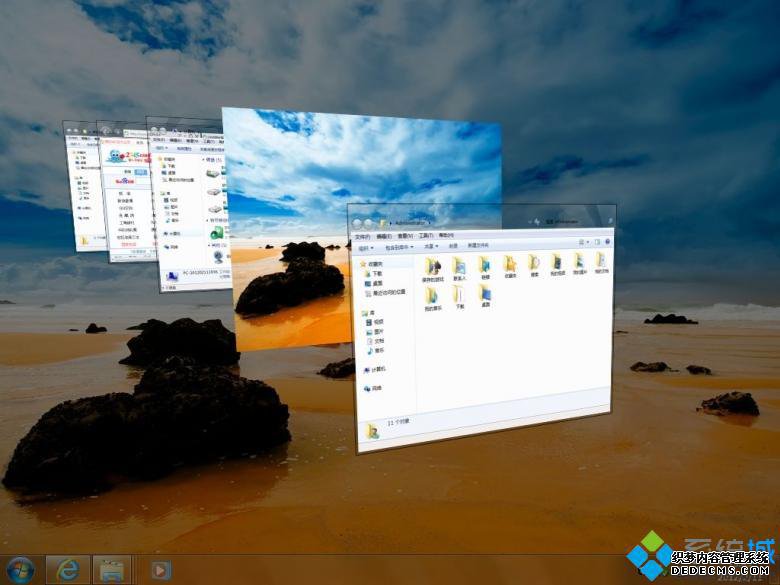780x585 pixels.
Task: Select 库 in the navigation pane
Action: [369, 313]
